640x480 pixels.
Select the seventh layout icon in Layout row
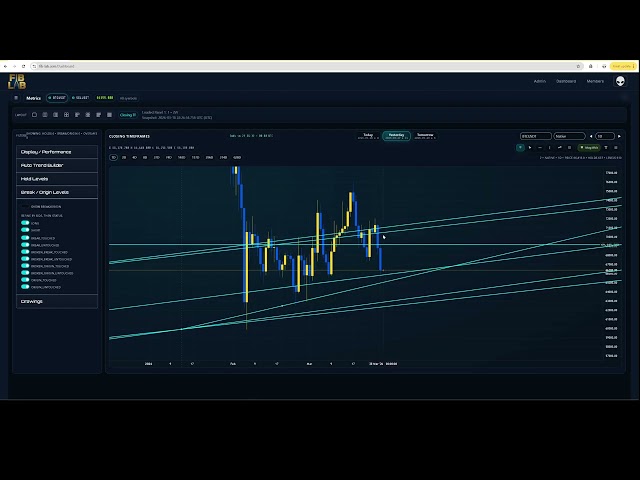tap(98, 115)
